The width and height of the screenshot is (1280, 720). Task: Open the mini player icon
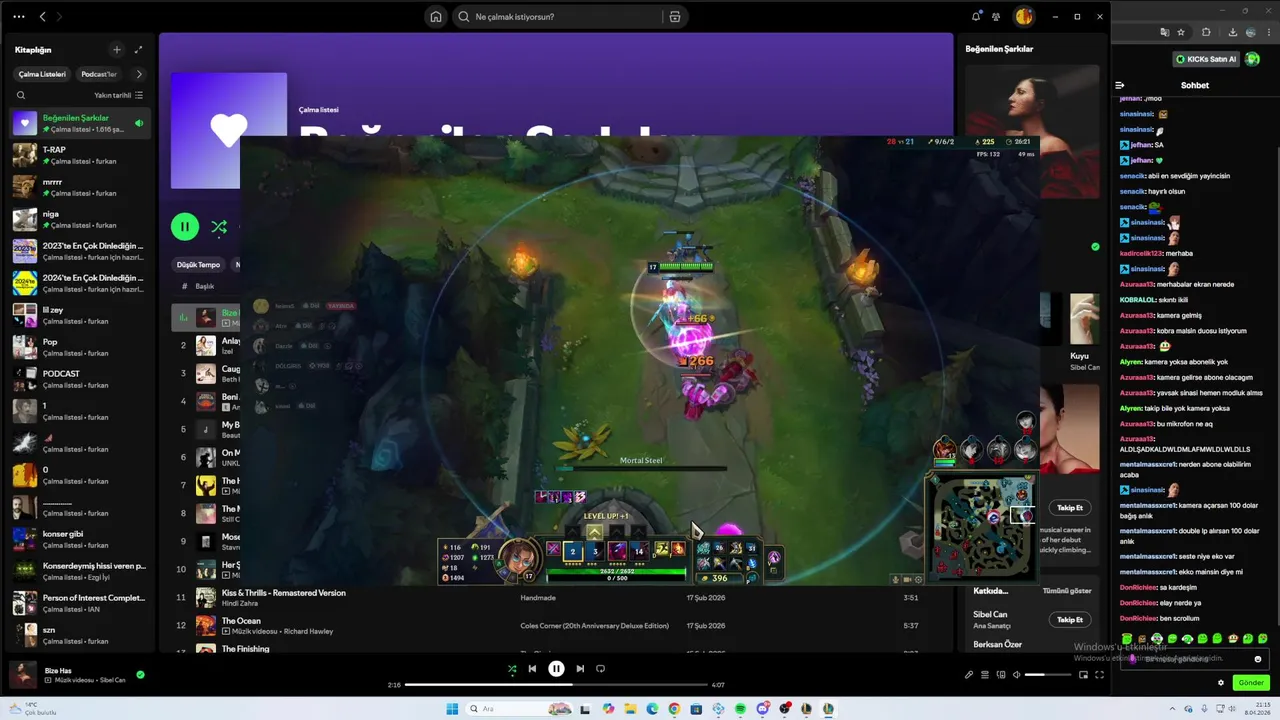coord(1083,675)
